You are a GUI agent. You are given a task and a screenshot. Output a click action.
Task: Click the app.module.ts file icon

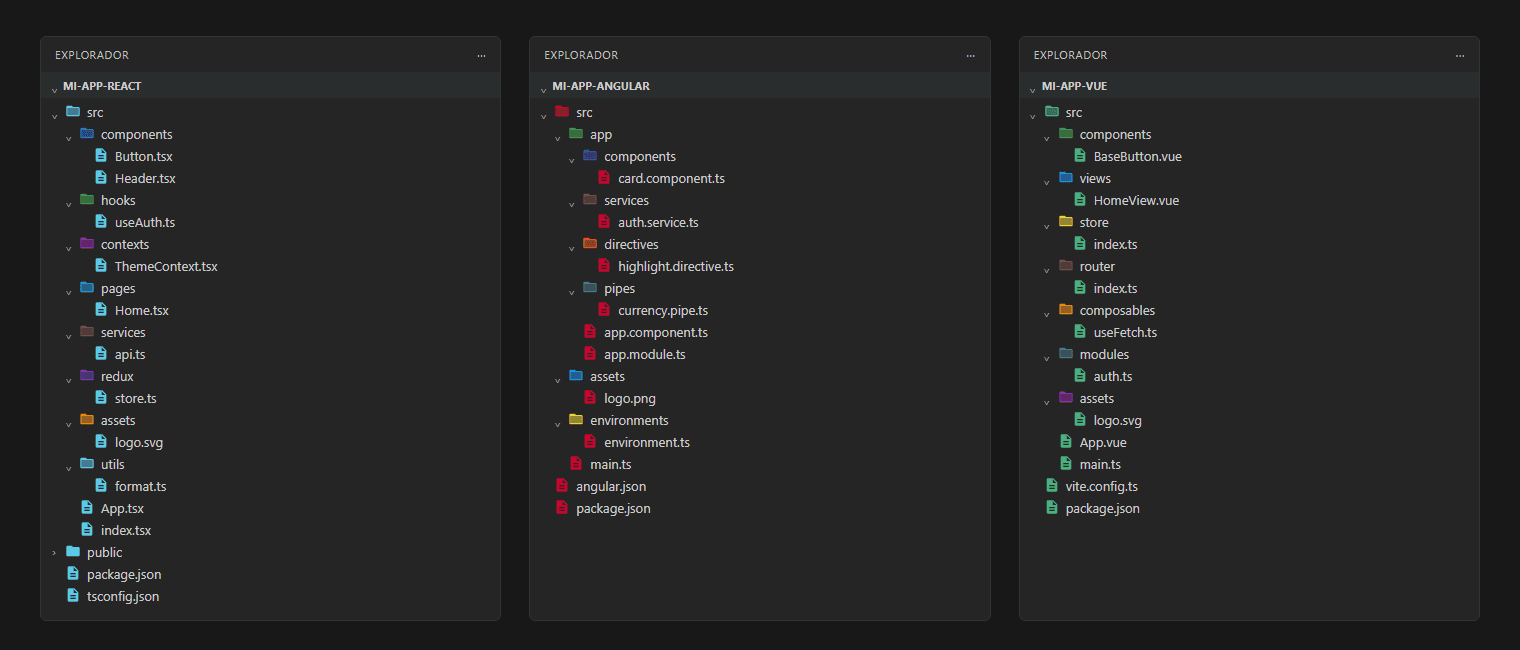point(590,354)
